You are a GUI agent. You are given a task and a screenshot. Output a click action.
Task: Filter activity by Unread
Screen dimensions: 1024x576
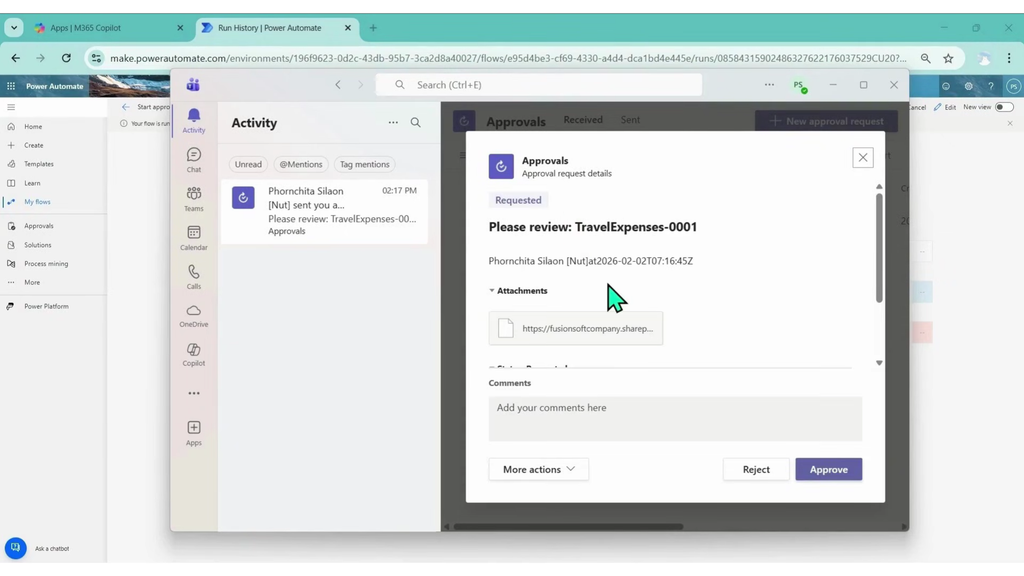pyautogui.click(x=248, y=165)
